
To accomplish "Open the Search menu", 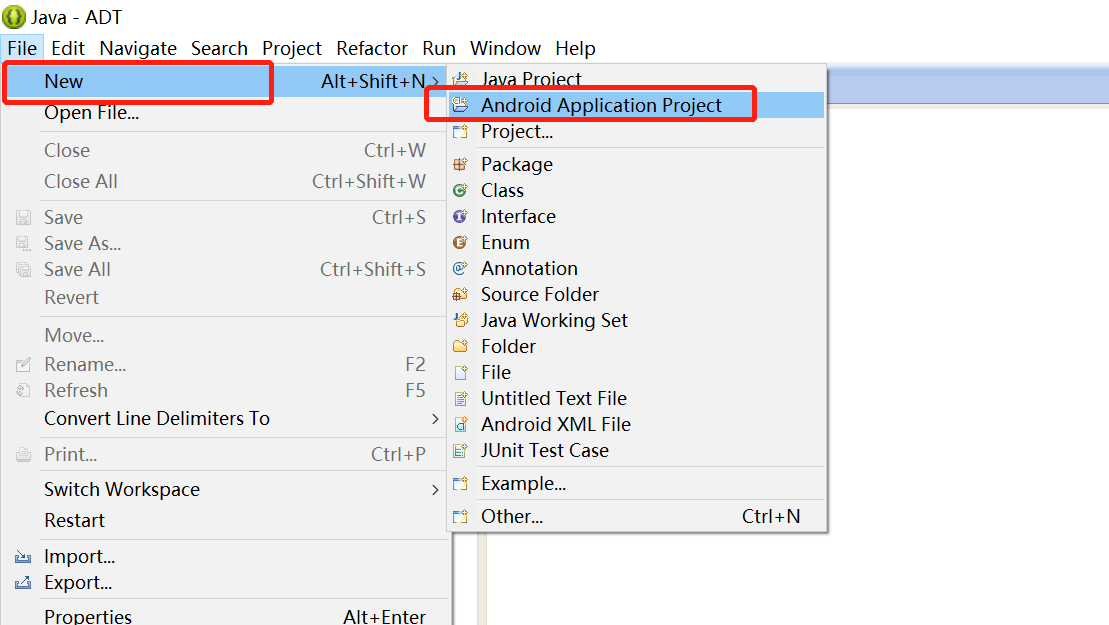I will pyautogui.click(x=219, y=48).
